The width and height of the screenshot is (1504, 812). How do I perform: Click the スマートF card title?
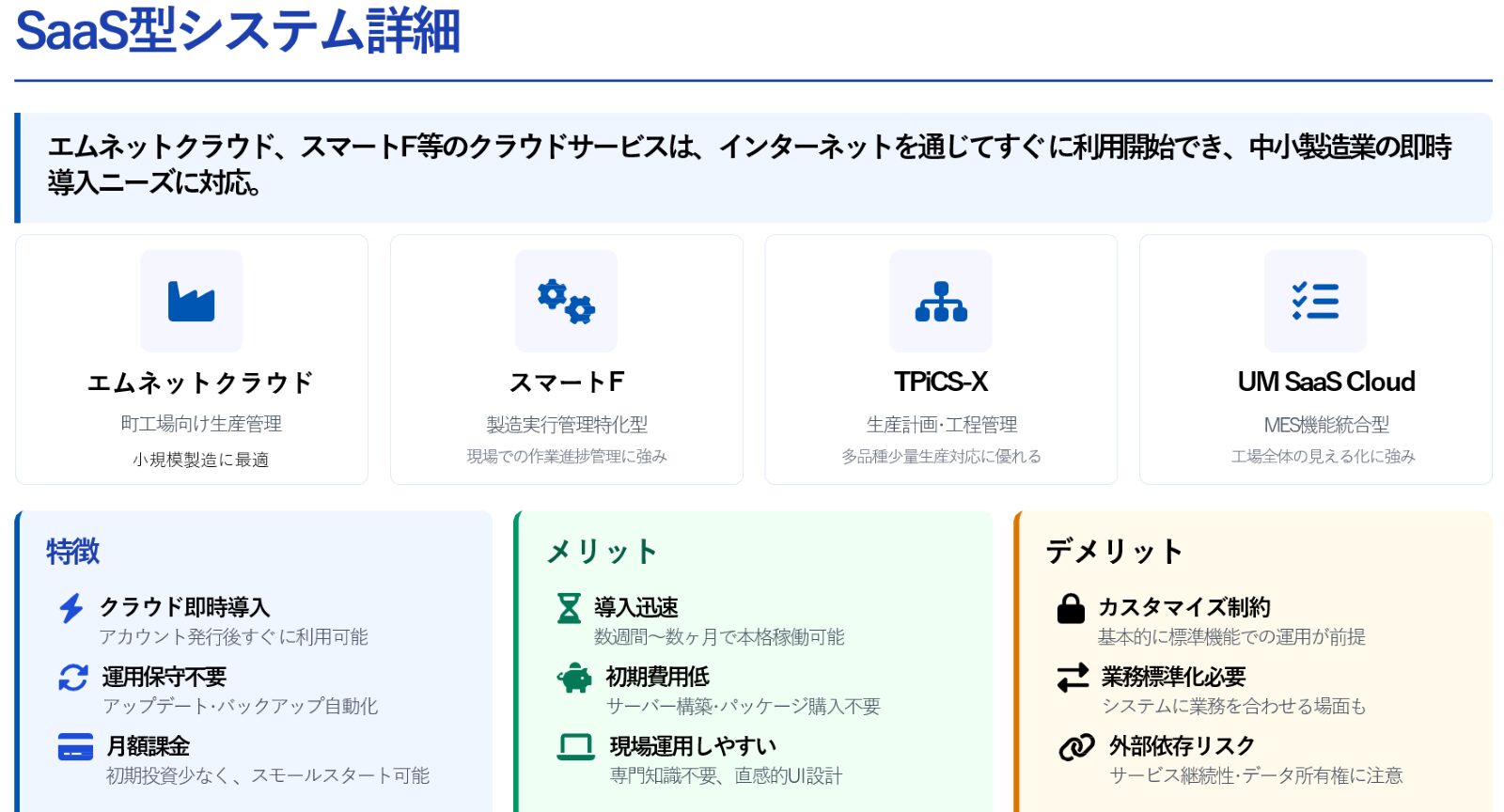(566, 383)
